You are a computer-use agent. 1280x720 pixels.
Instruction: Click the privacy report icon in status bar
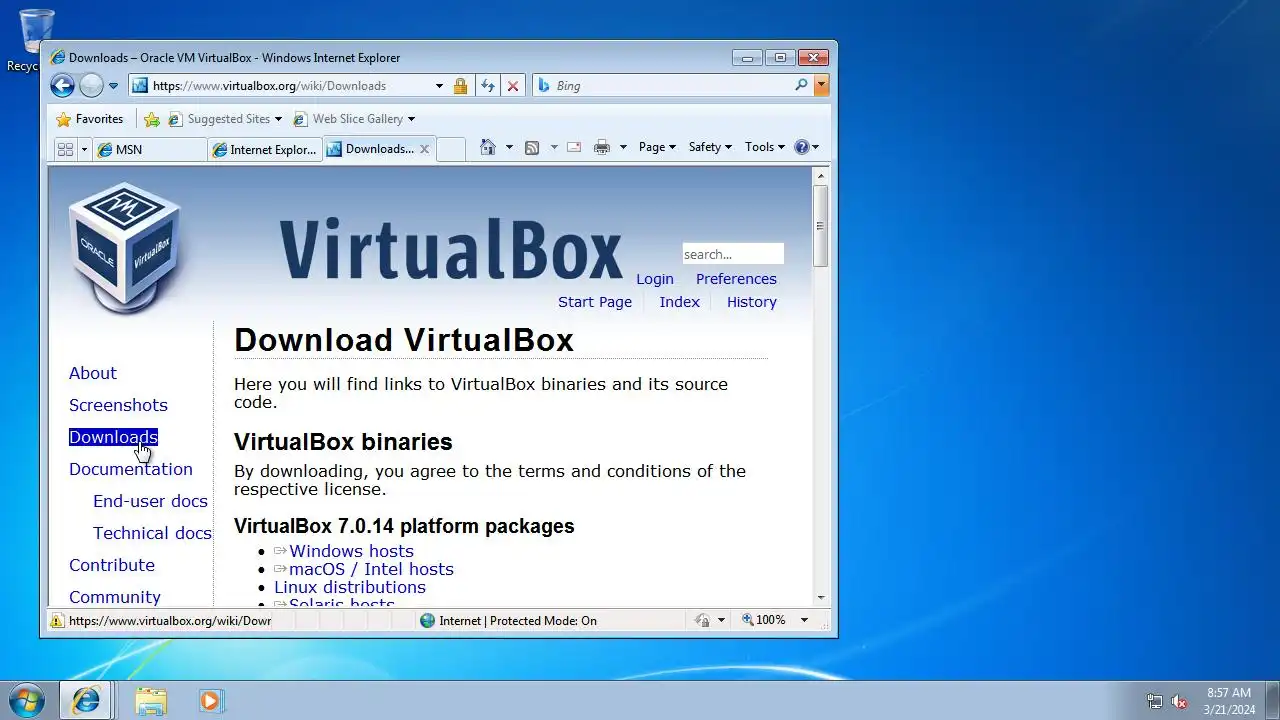tap(703, 621)
